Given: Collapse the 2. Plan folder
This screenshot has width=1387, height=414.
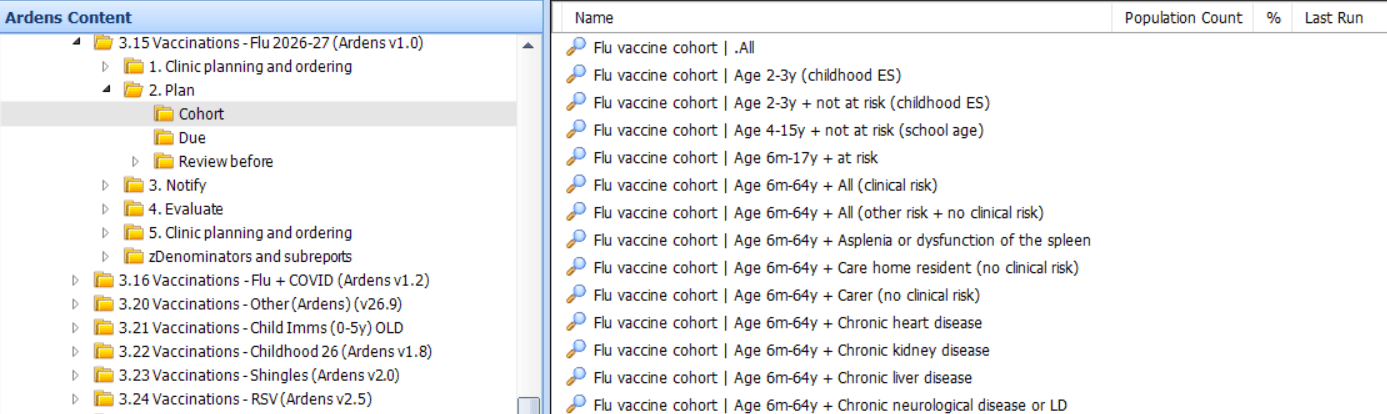Looking at the screenshot, I should coord(107,90).
